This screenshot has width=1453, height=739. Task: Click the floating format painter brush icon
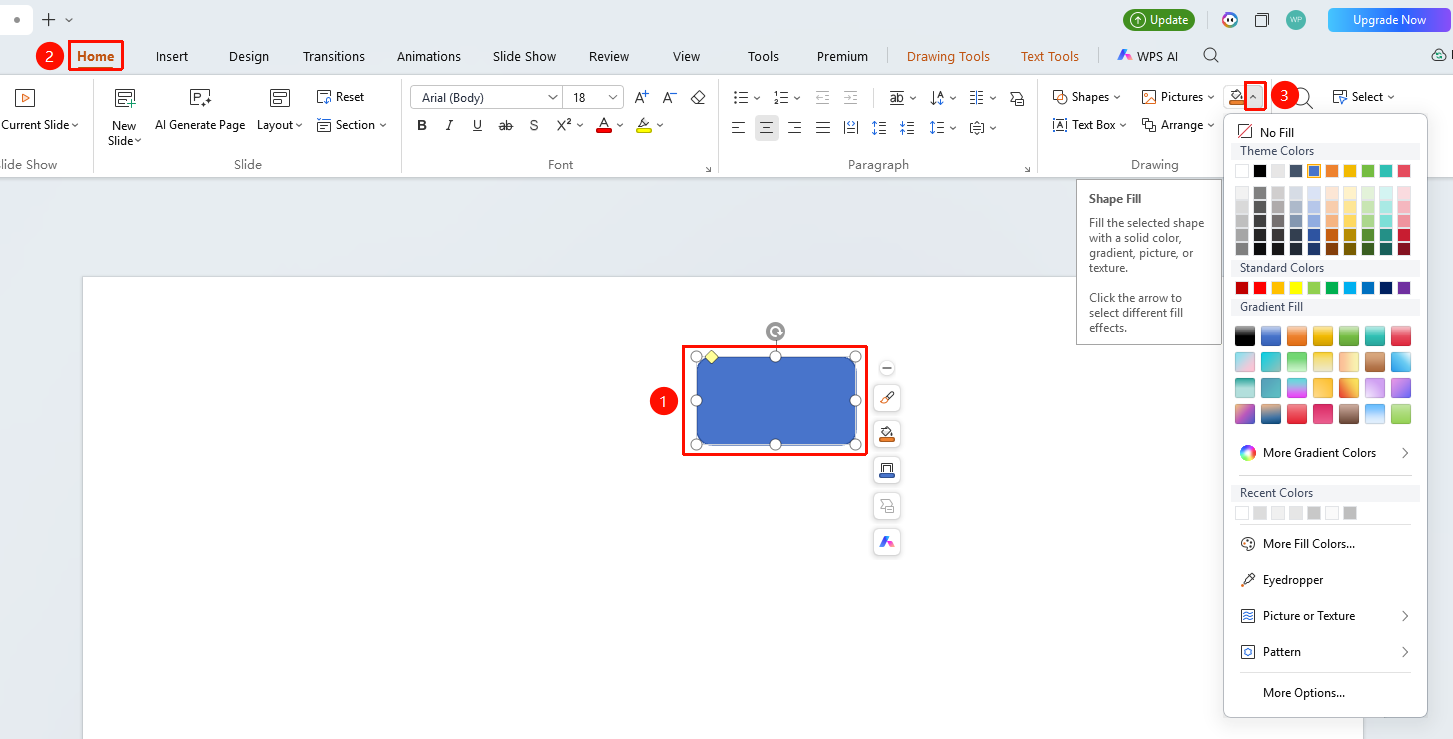[887, 398]
